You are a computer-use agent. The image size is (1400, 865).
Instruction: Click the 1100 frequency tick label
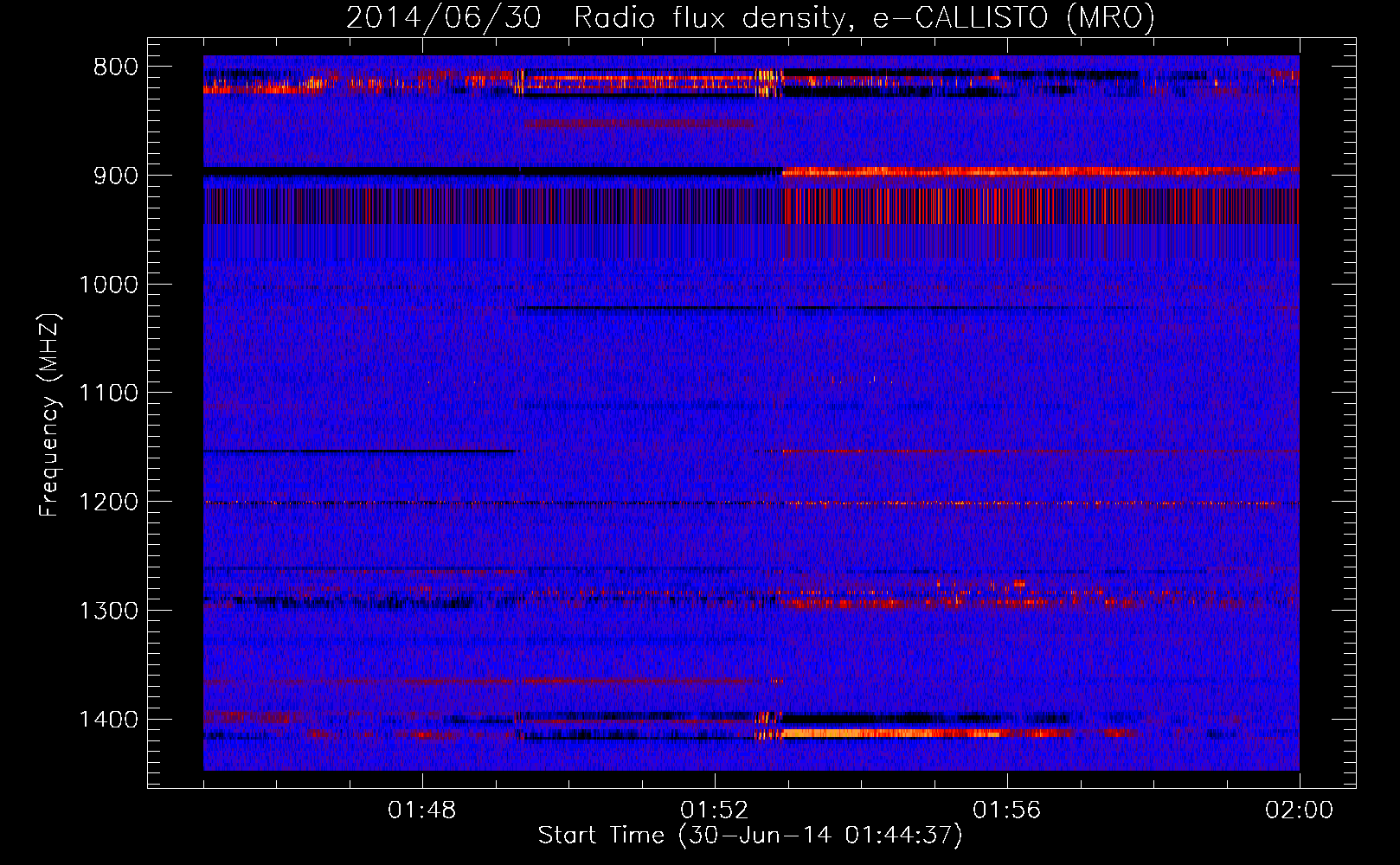(x=108, y=394)
